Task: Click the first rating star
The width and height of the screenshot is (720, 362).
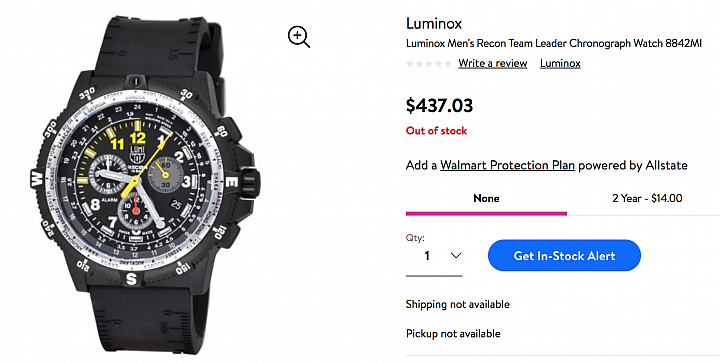Action: click(x=410, y=64)
